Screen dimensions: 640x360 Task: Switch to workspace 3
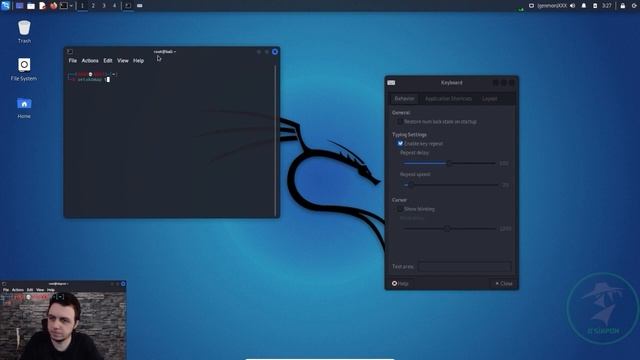(x=104, y=6)
